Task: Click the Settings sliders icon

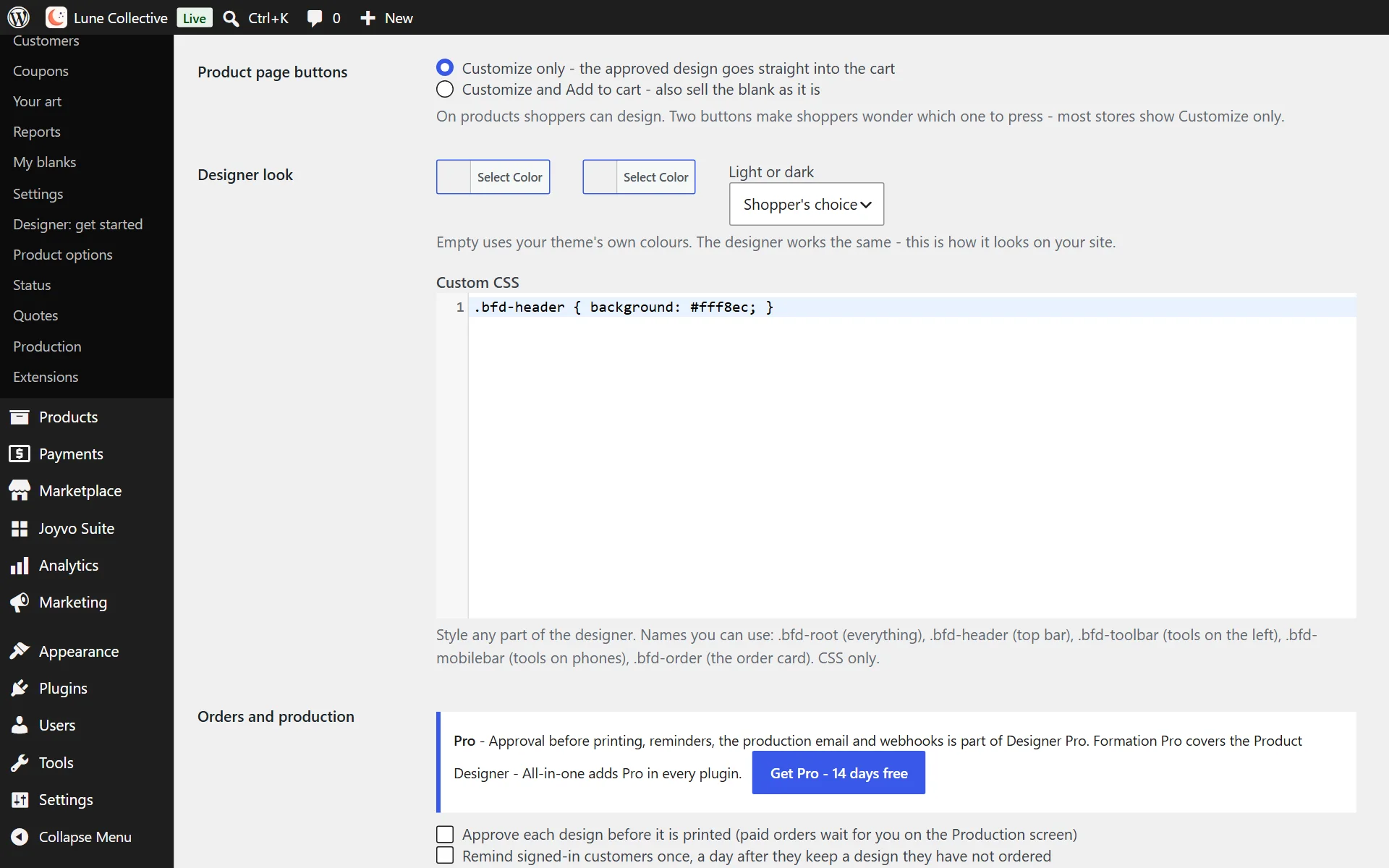Action: tap(20, 799)
